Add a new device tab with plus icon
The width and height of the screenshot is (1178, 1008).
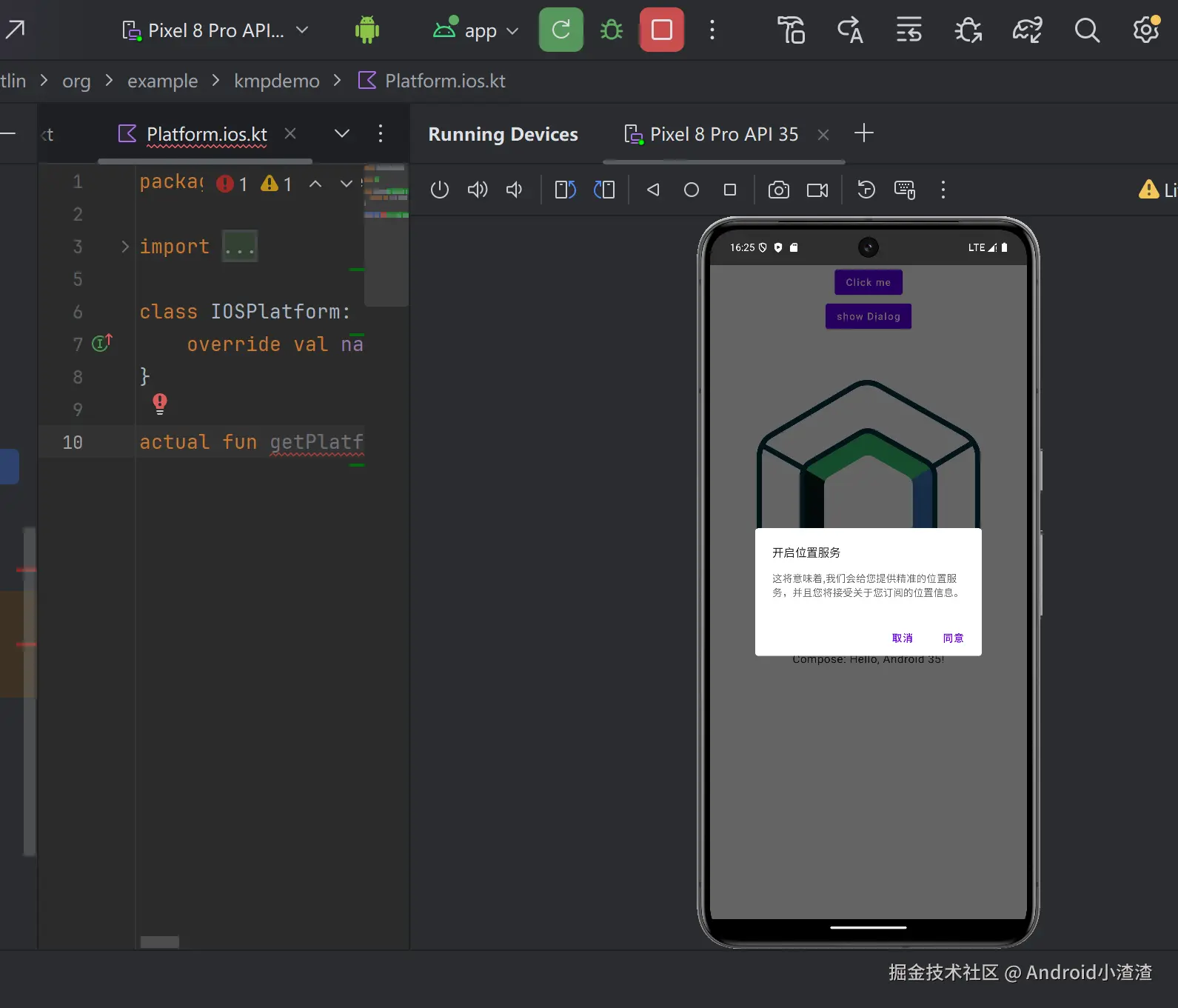tap(863, 133)
